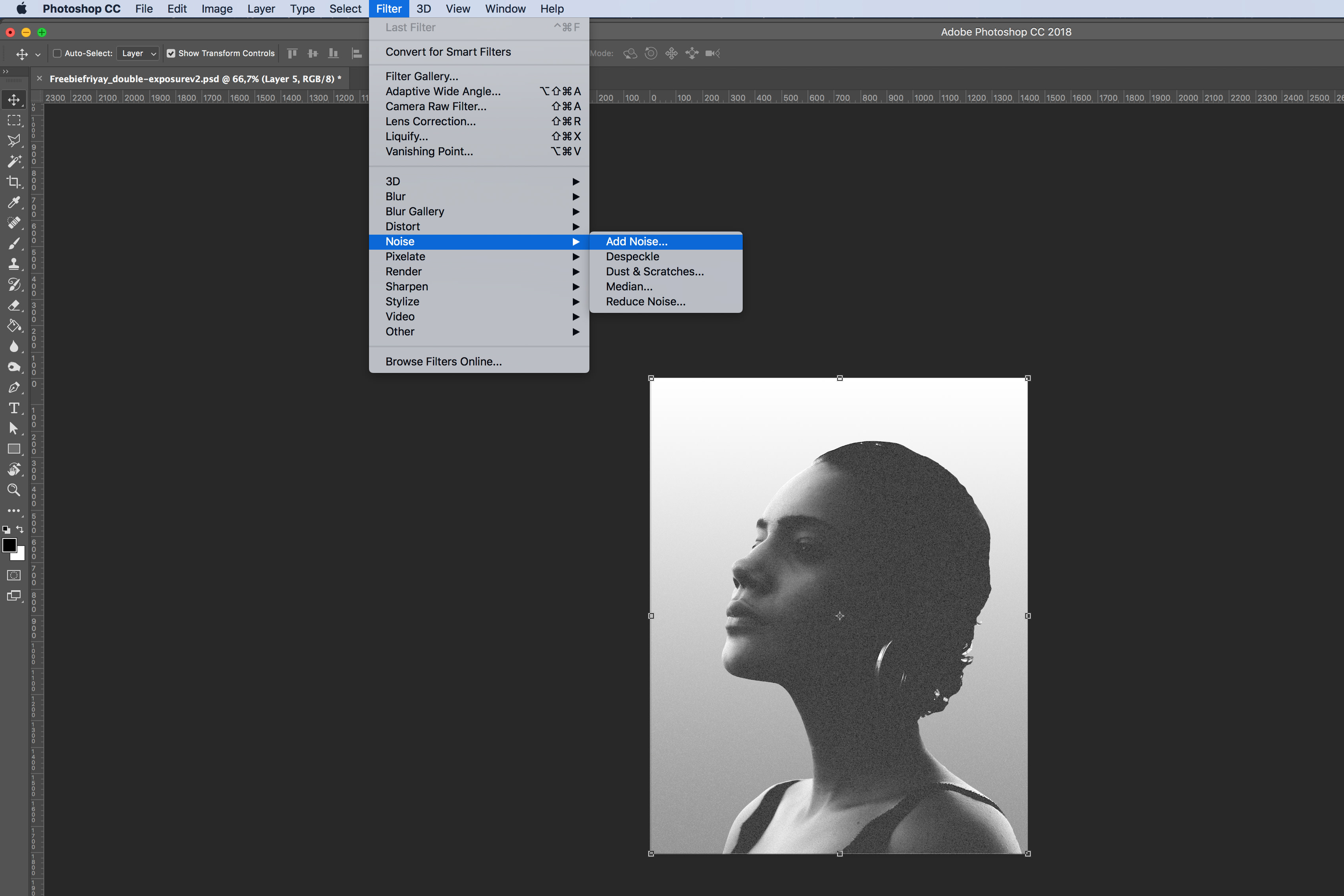The height and width of the screenshot is (896, 1344).
Task: Select the Pen tool
Action: pyautogui.click(x=14, y=388)
